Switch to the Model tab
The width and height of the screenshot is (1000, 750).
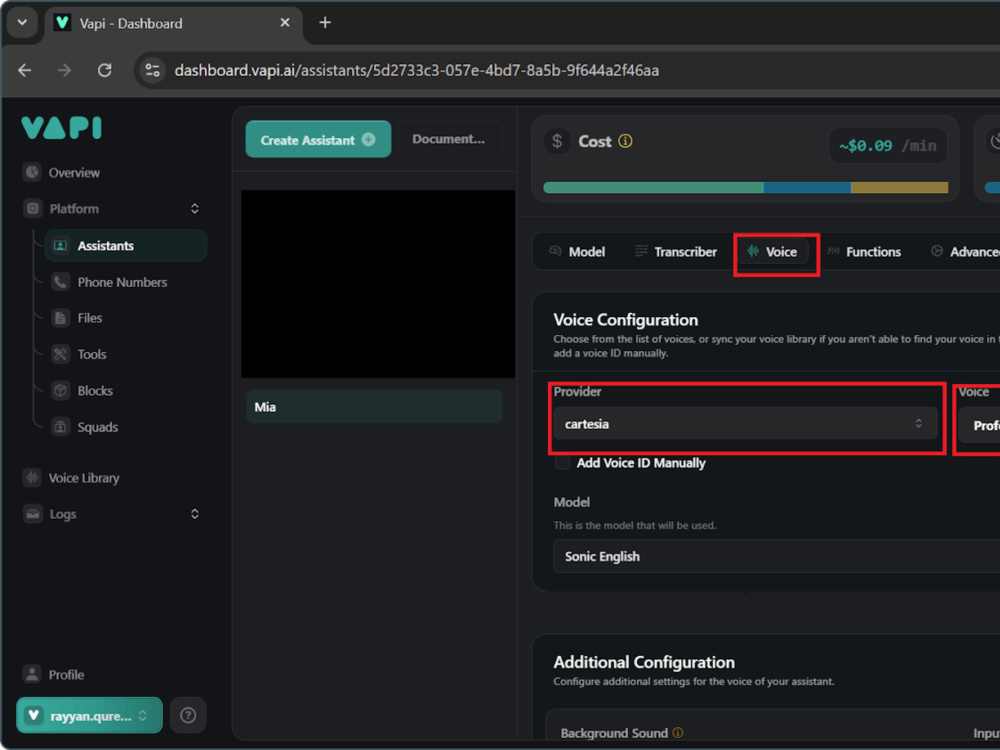(x=577, y=252)
